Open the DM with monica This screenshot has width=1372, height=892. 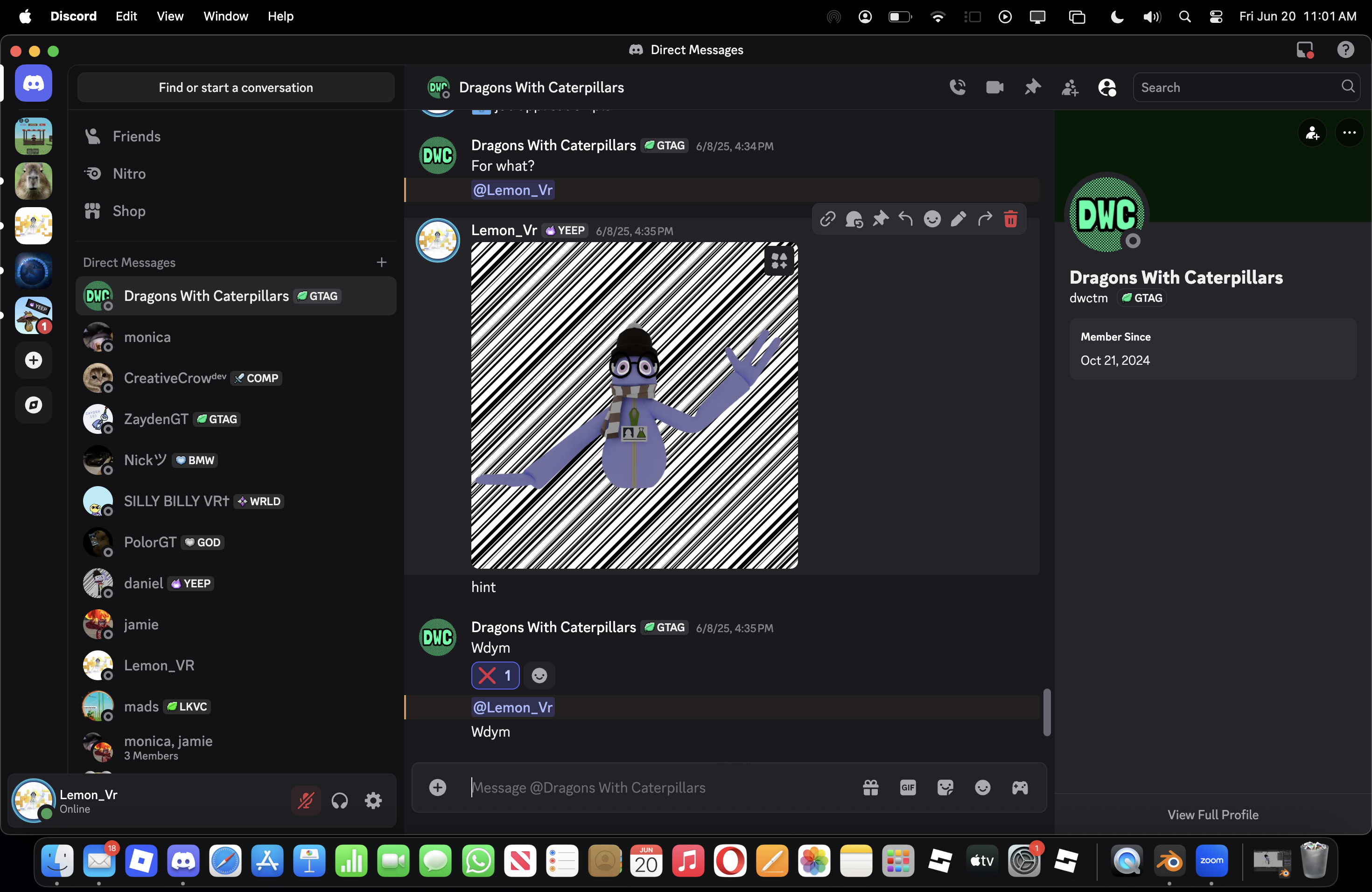[x=236, y=337]
